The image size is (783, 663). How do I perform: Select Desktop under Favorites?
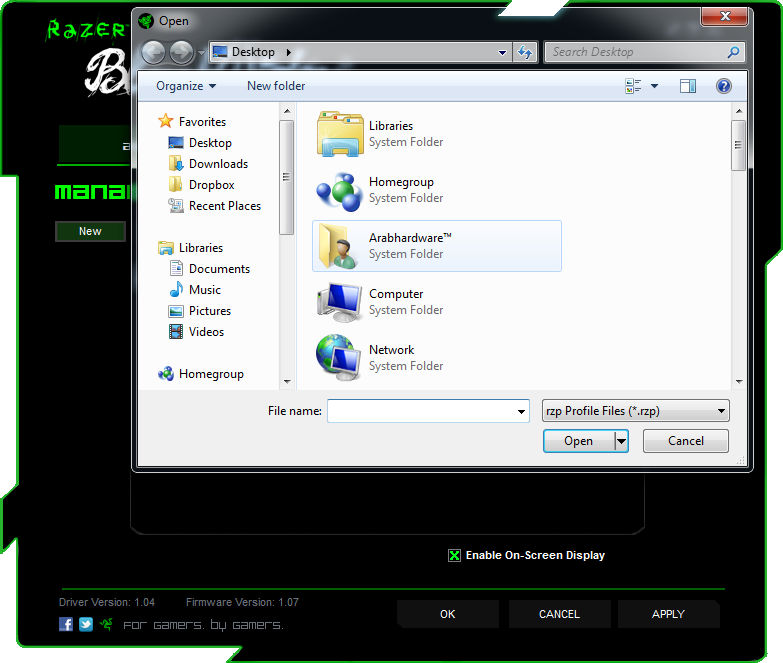point(210,143)
